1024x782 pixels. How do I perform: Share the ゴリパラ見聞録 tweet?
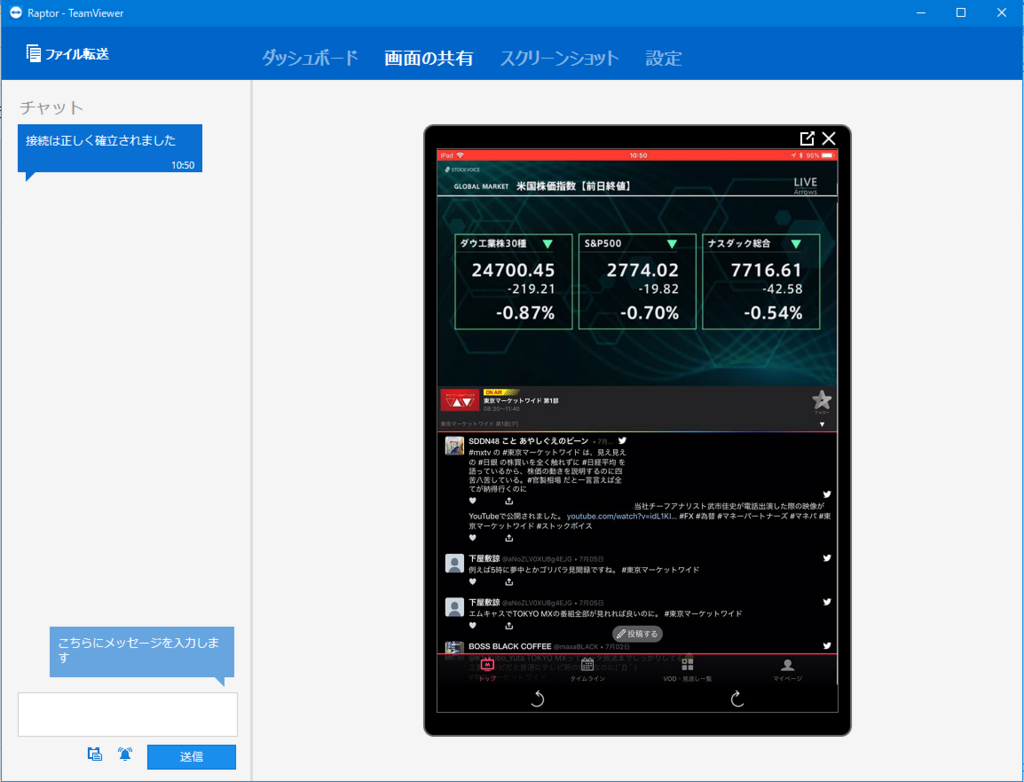pyautogui.click(x=509, y=582)
